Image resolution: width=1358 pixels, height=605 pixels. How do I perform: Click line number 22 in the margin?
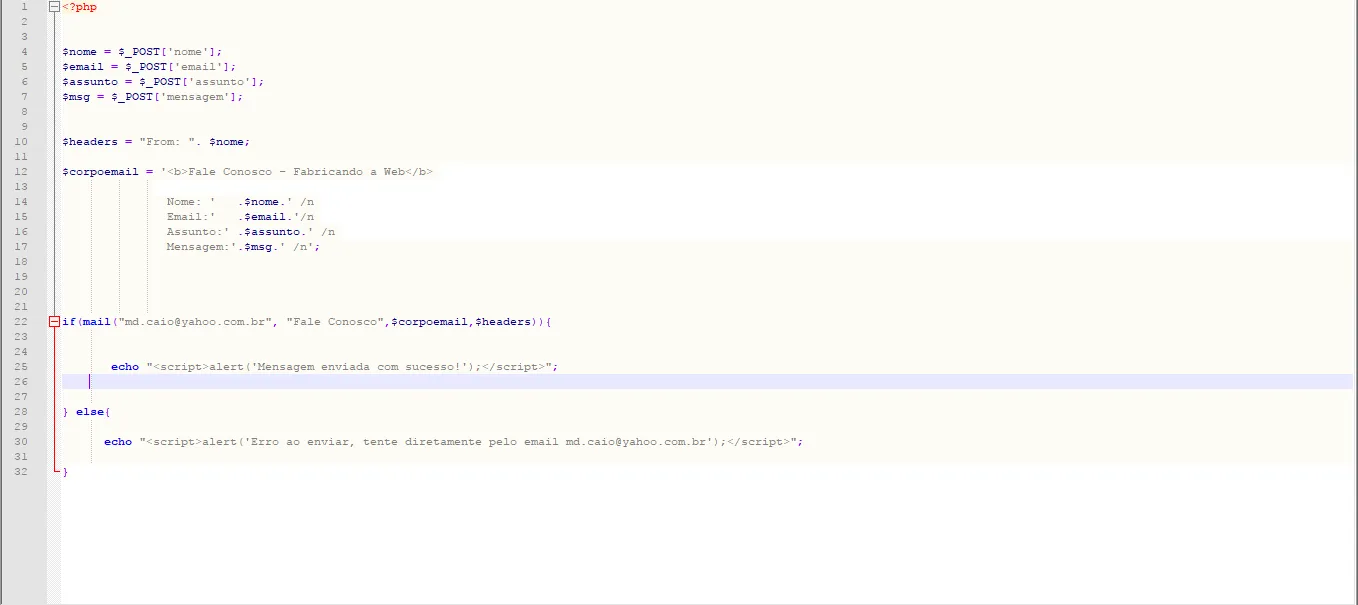[x=22, y=322]
